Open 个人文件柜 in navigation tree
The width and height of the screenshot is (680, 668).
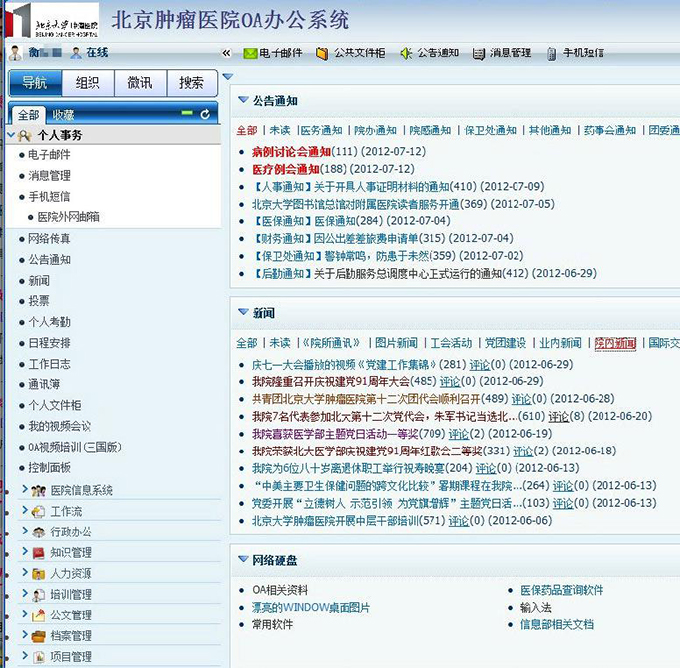(x=54, y=405)
